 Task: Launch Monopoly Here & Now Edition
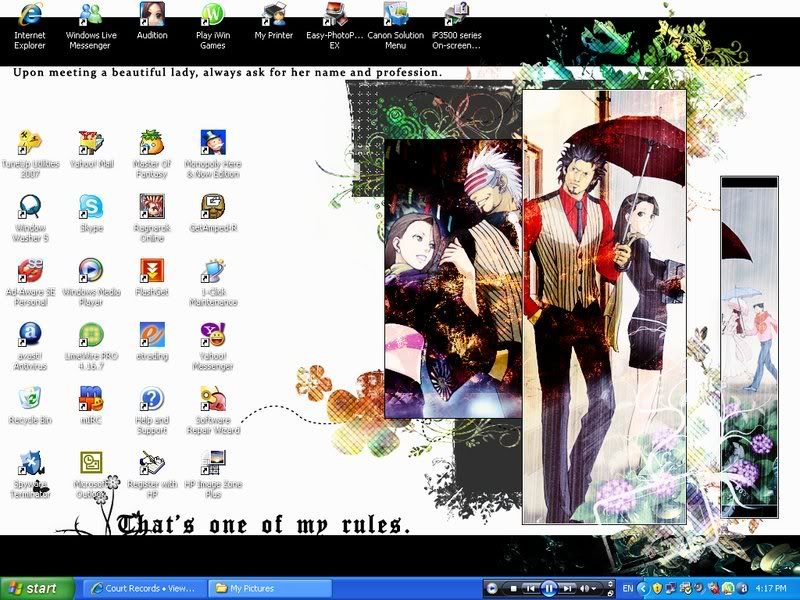pyautogui.click(x=213, y=154)
